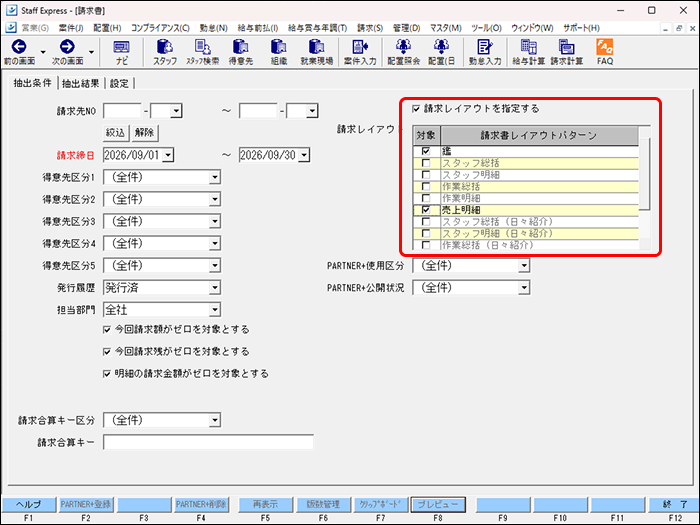Open the 得意先 customer icon
This screenshot has width=700, height=525.
point(241,47)
